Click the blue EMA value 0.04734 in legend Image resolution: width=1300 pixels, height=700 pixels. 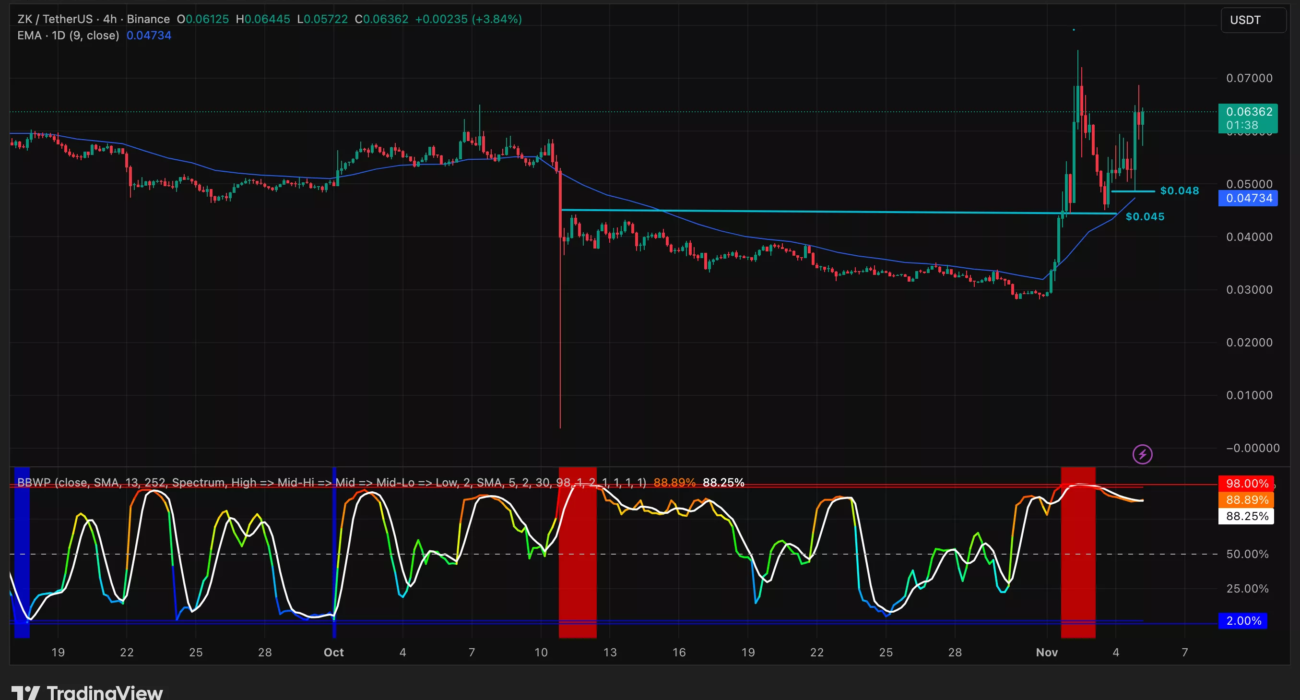coord(149,36)
